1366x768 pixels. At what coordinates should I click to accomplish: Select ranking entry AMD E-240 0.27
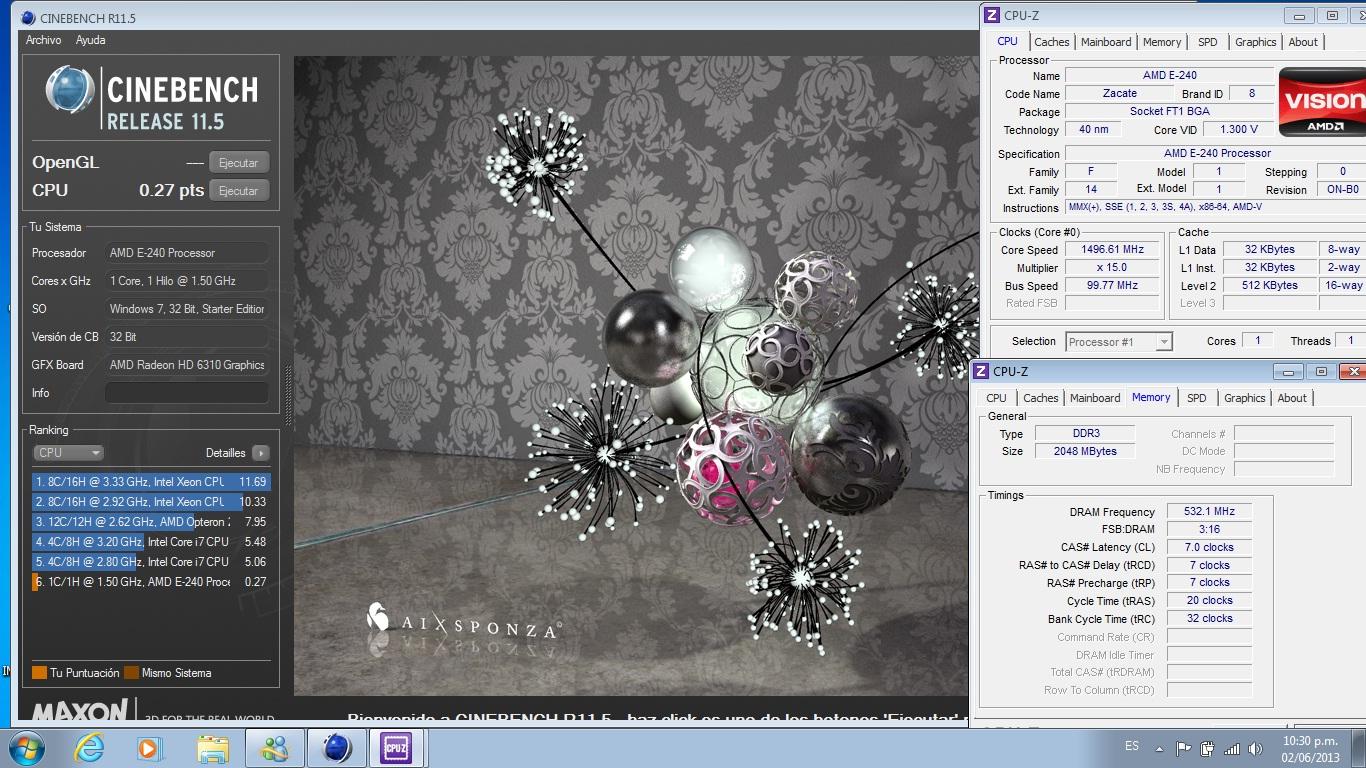(x=151, y=582)
